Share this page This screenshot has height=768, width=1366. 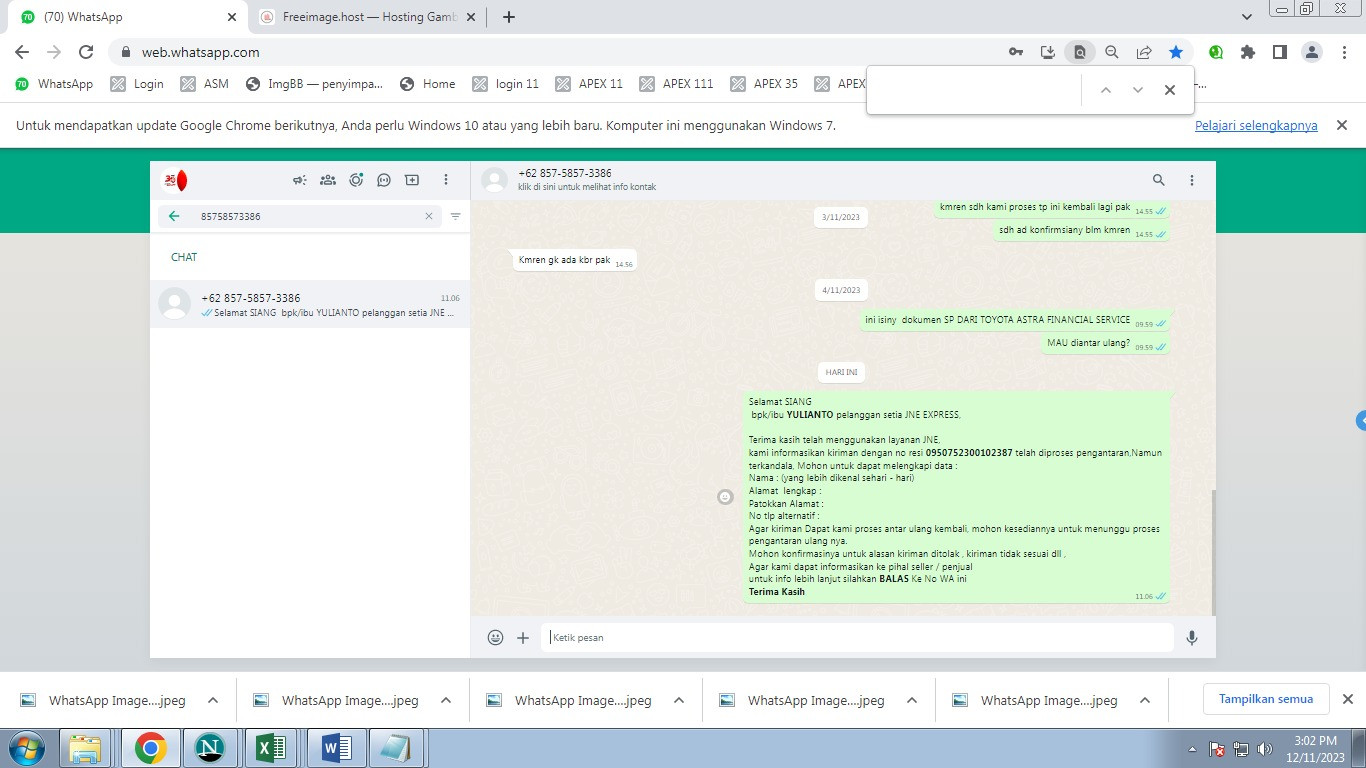click(x=1144, y=52)
